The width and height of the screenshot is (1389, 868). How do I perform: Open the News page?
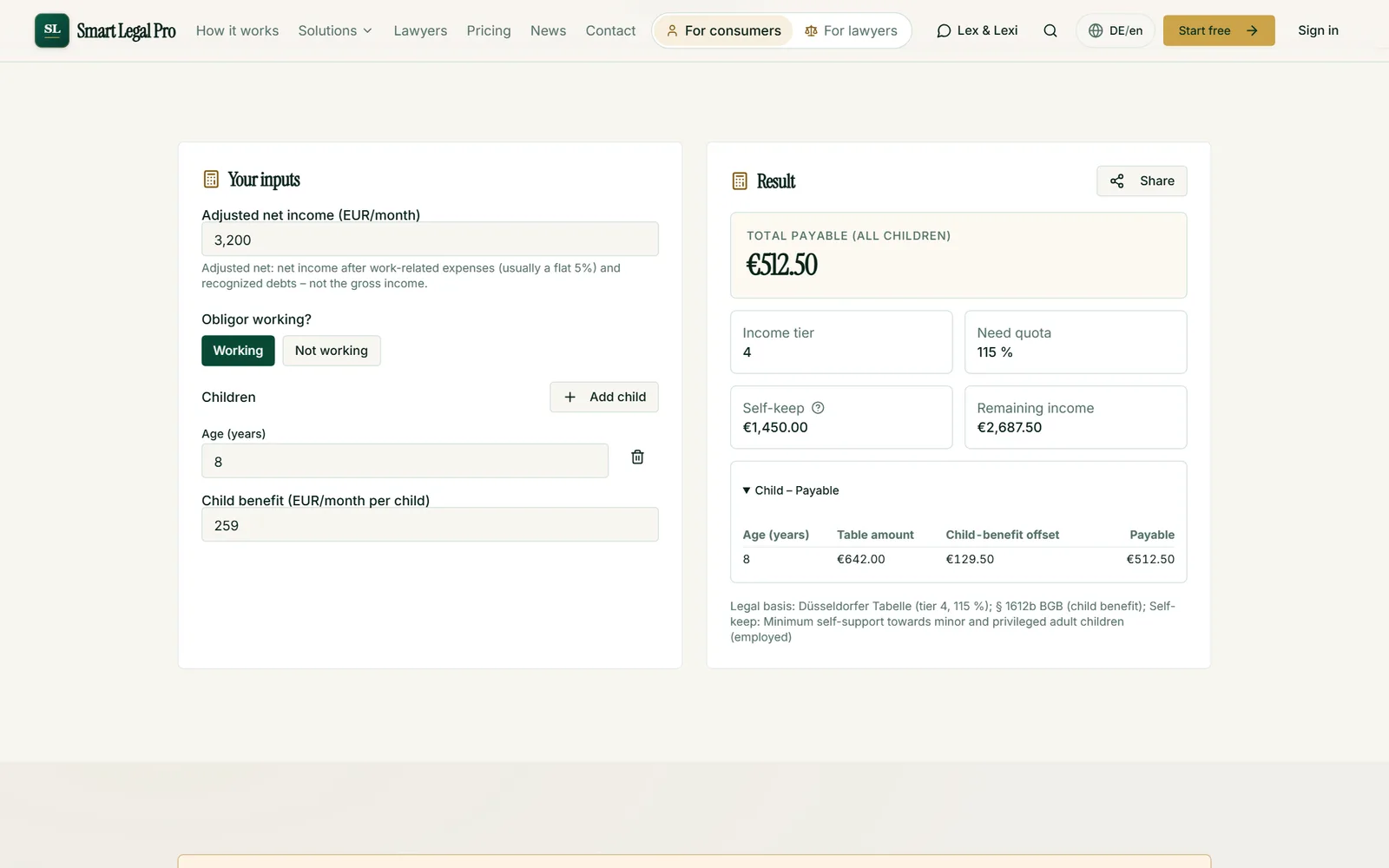coord(548,30)
